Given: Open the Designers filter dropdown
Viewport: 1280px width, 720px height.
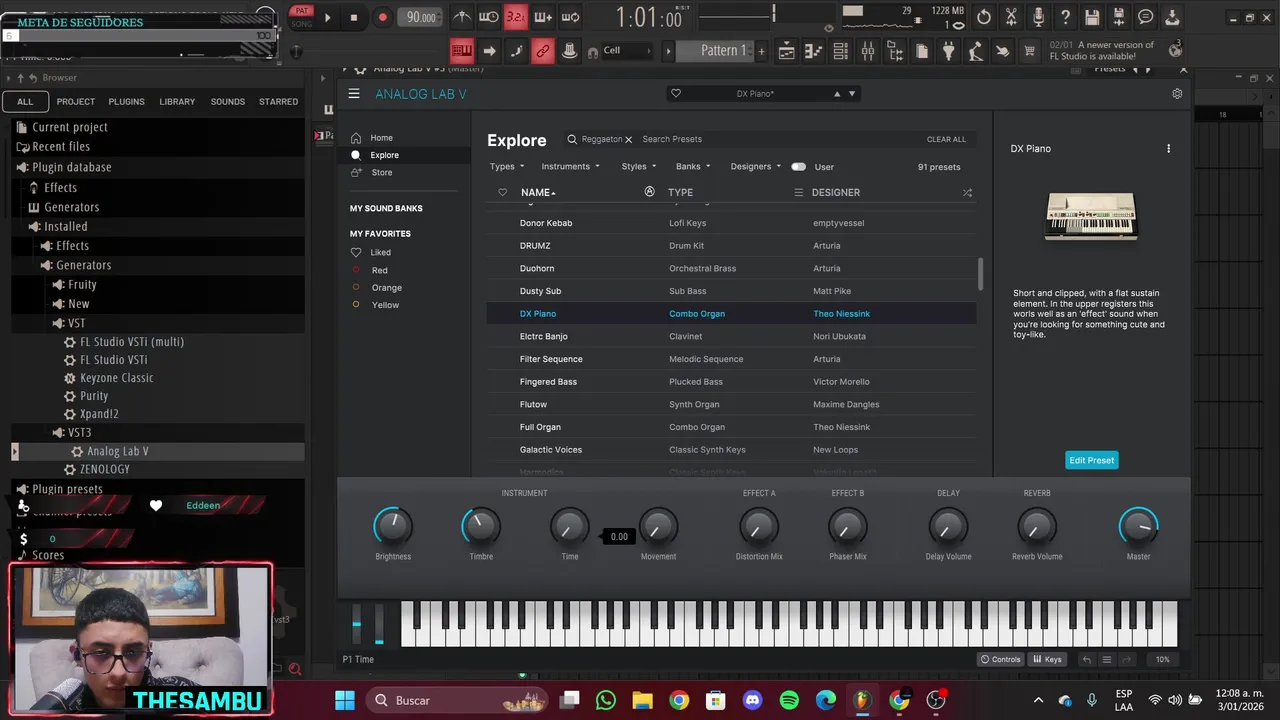Looking at the screenshot, I should tap(755, 167).
